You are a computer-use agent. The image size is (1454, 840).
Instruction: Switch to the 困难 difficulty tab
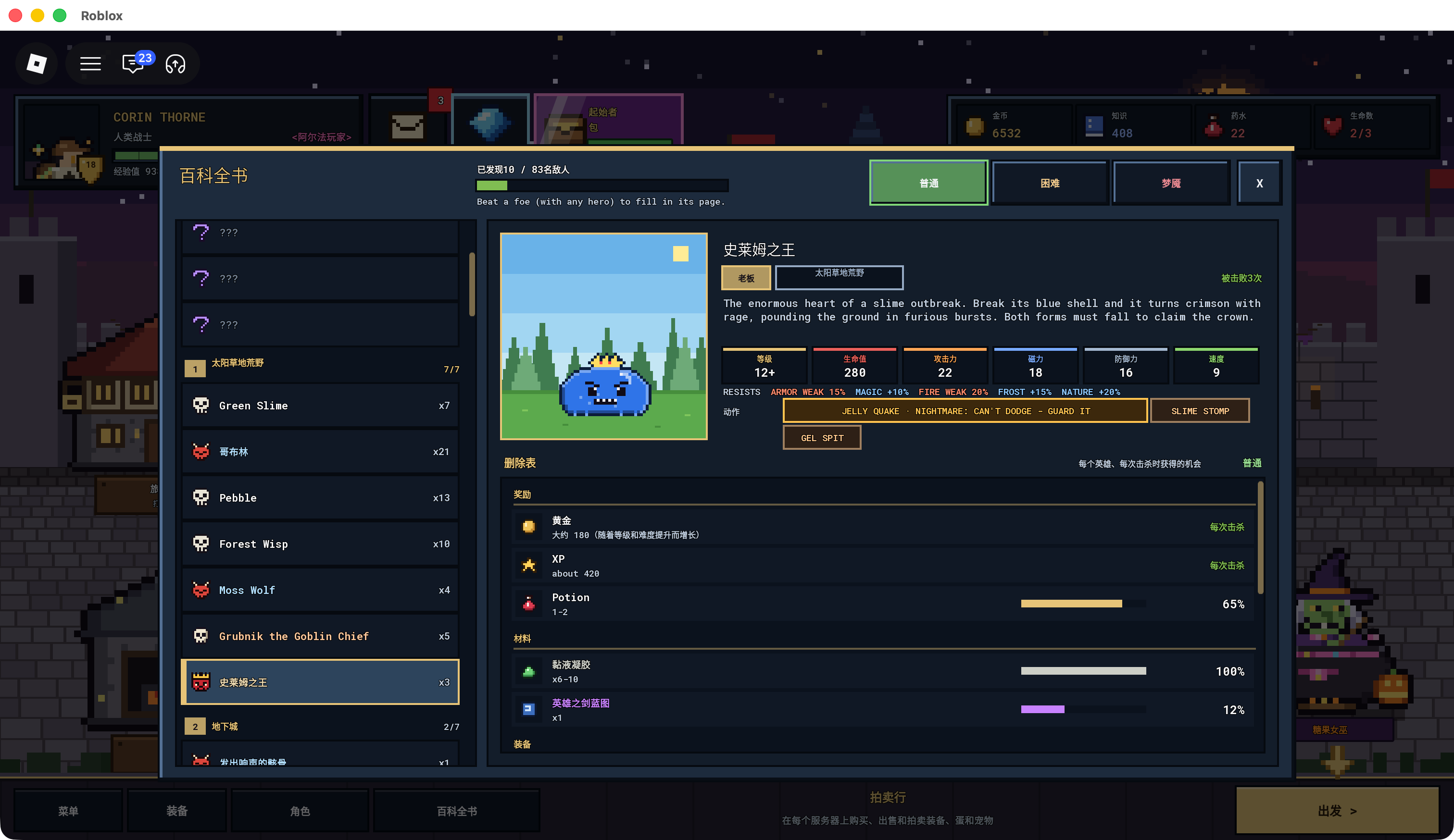click(1050, 183)
